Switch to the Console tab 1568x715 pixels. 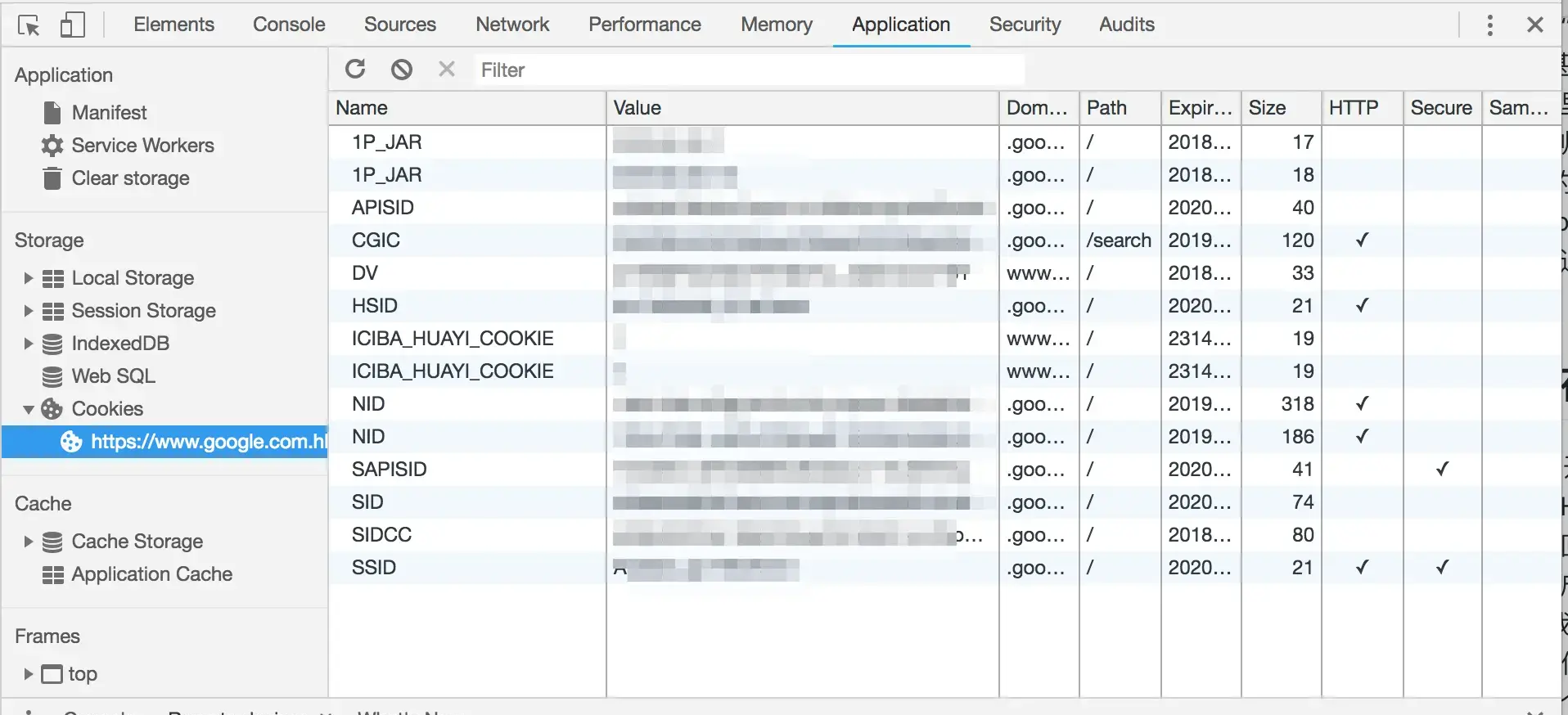289,25
